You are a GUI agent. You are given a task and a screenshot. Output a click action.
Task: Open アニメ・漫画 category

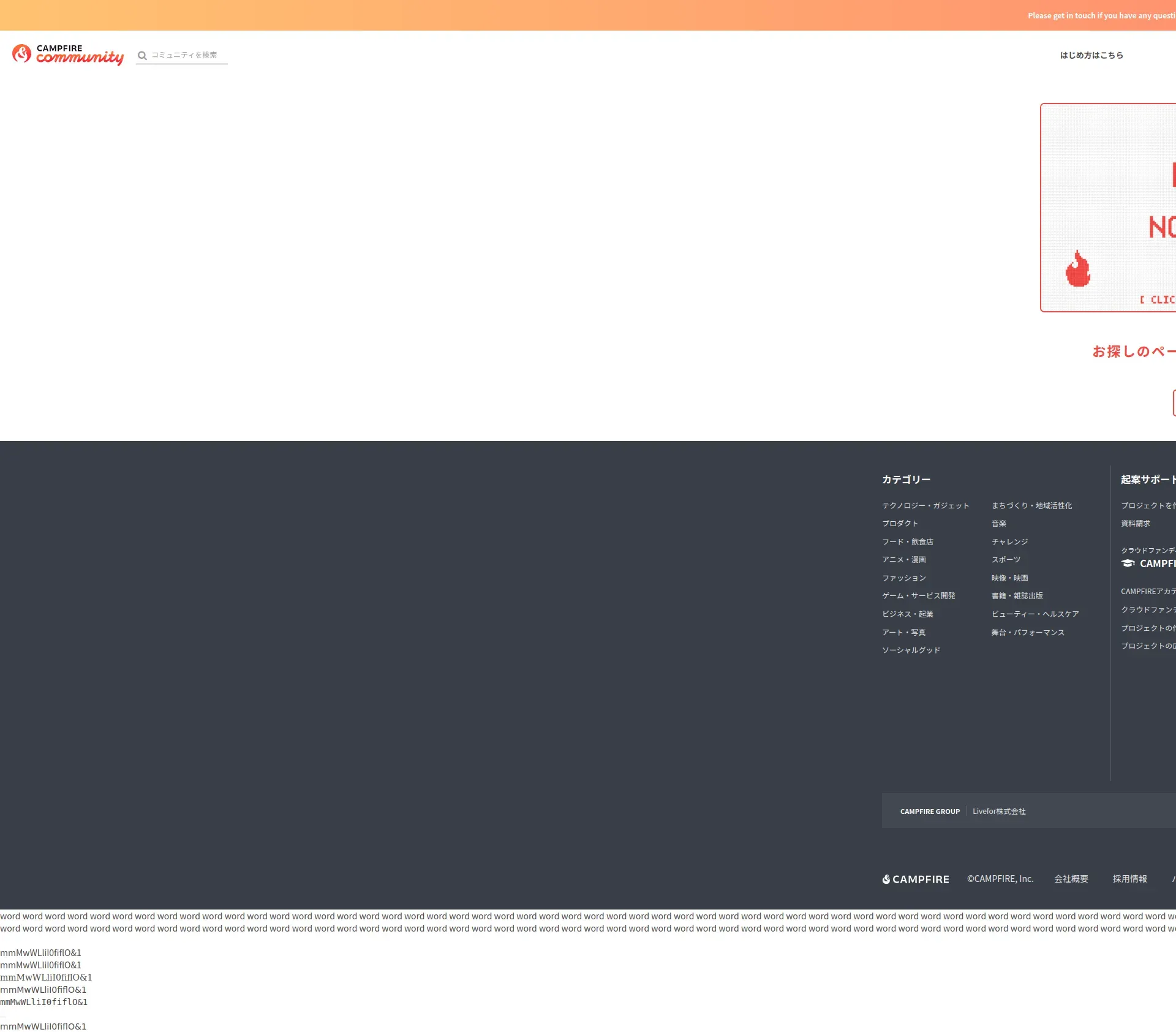click(903, 560)
